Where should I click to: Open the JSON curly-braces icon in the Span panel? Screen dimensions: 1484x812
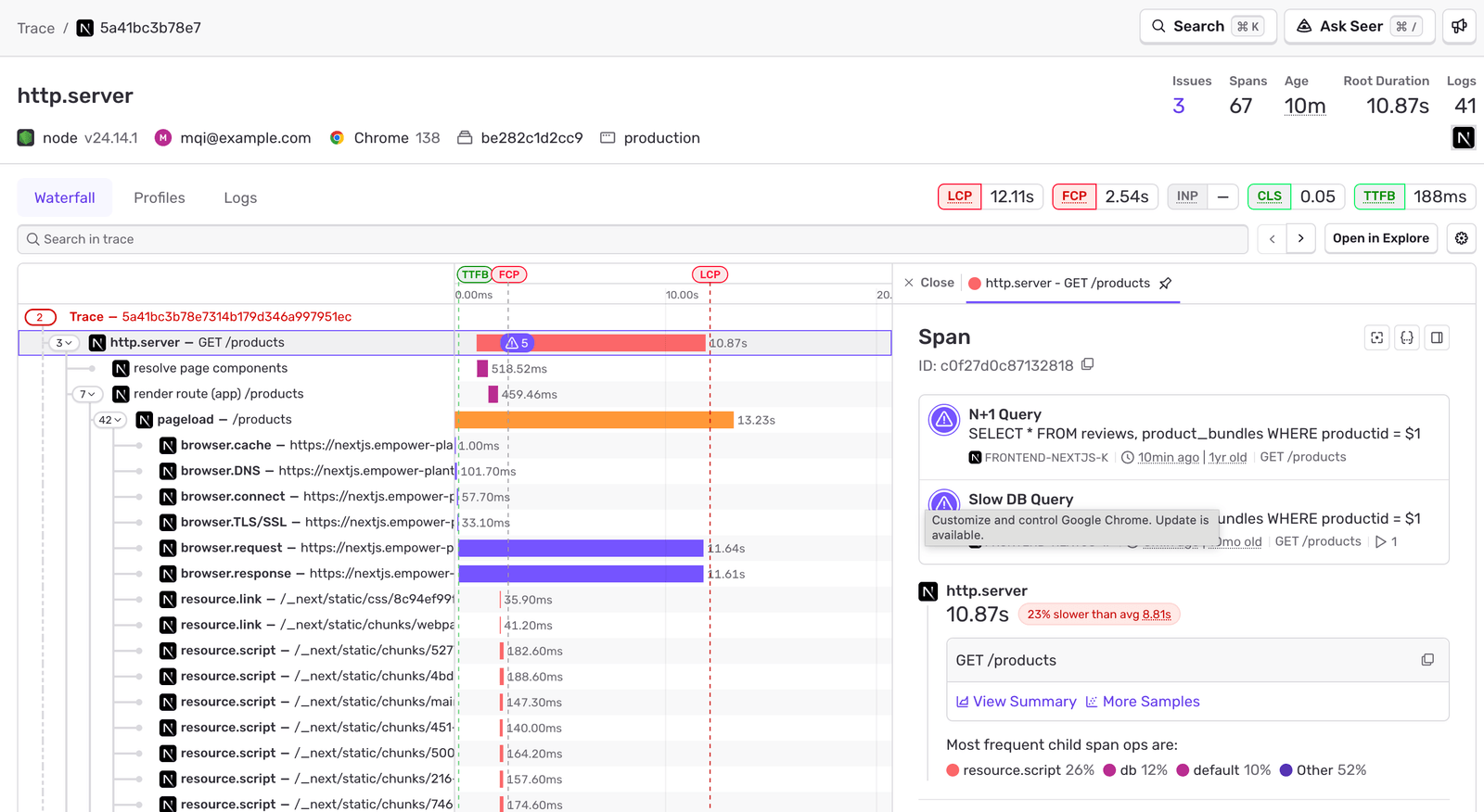(1407, 337)
